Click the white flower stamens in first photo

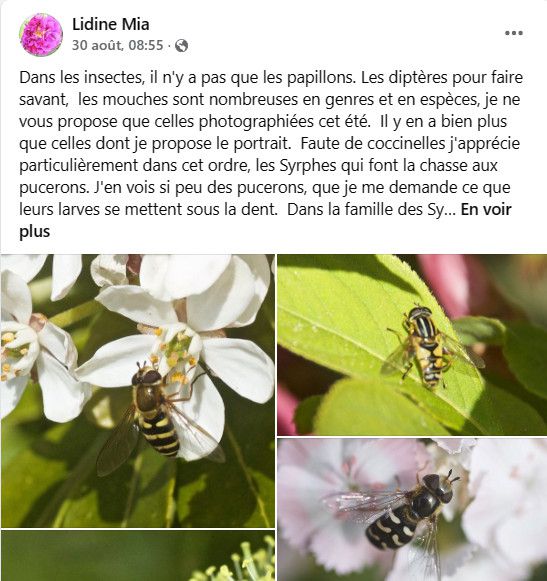pos(171,352)
